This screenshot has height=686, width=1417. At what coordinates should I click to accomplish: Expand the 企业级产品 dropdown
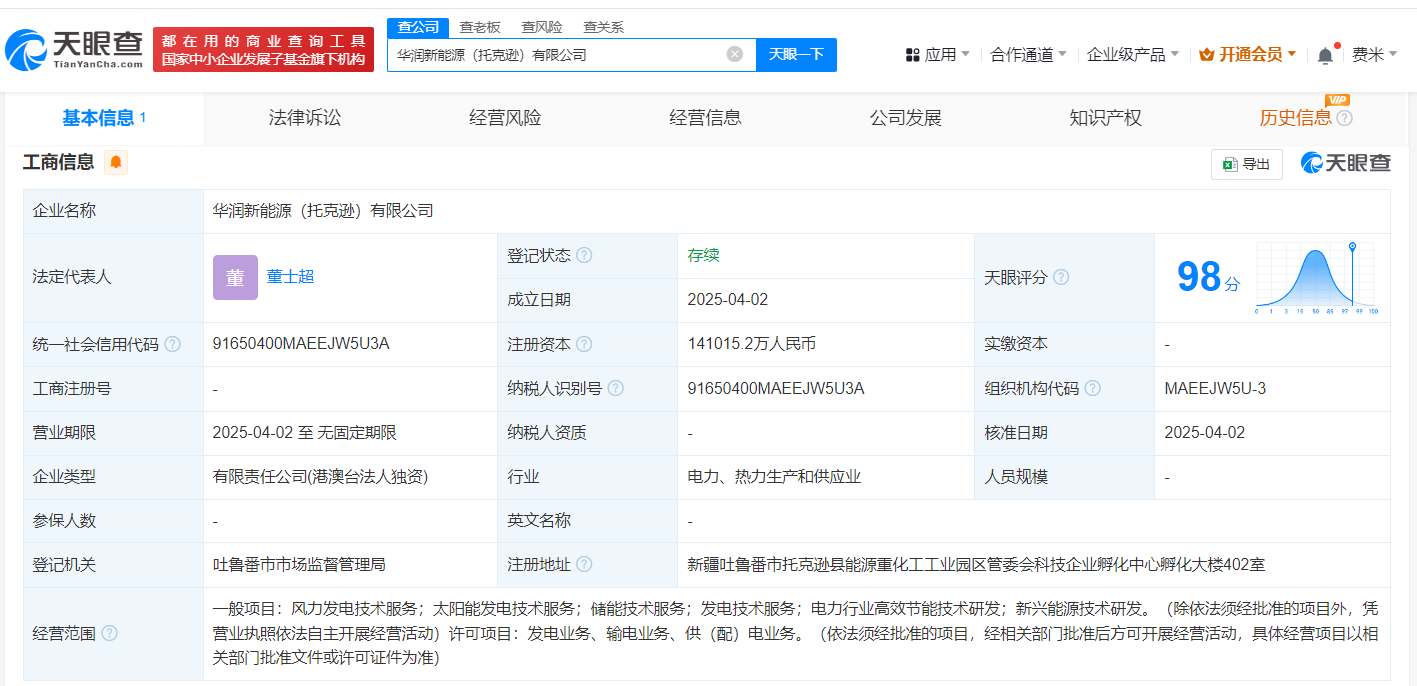click(1132, 54)
